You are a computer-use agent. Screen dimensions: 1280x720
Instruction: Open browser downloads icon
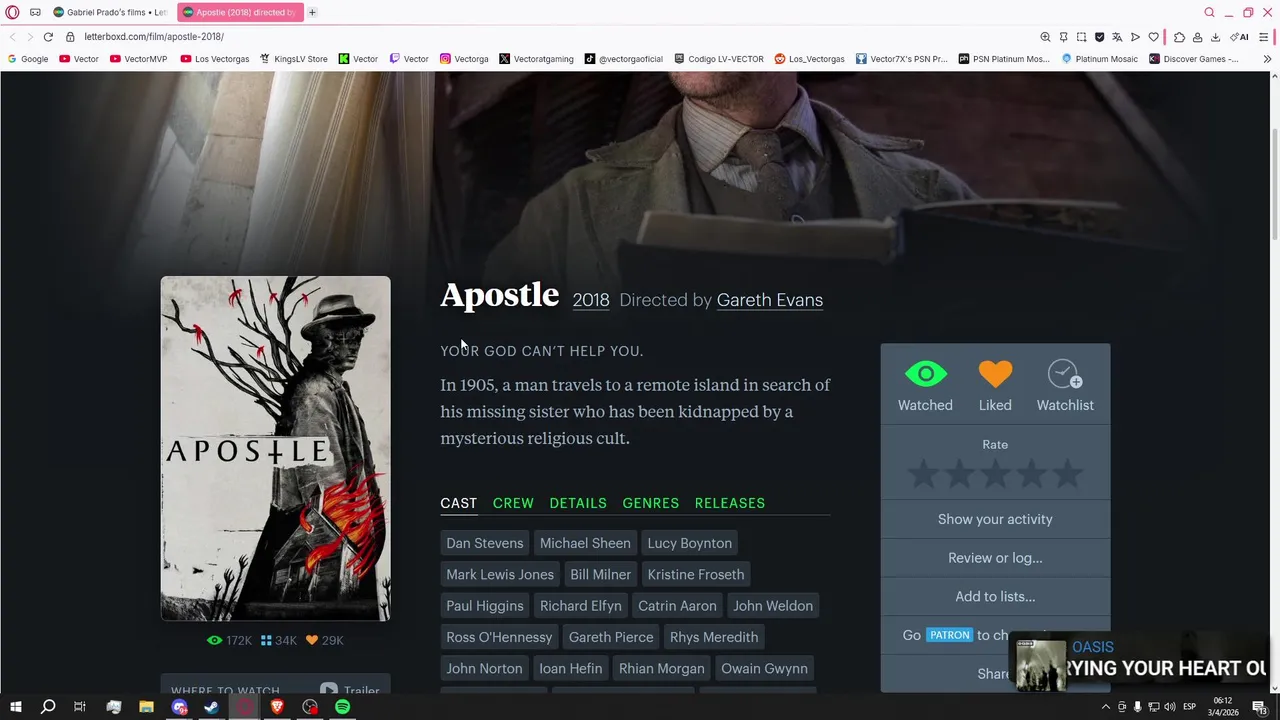click(x=1215, y=37)
